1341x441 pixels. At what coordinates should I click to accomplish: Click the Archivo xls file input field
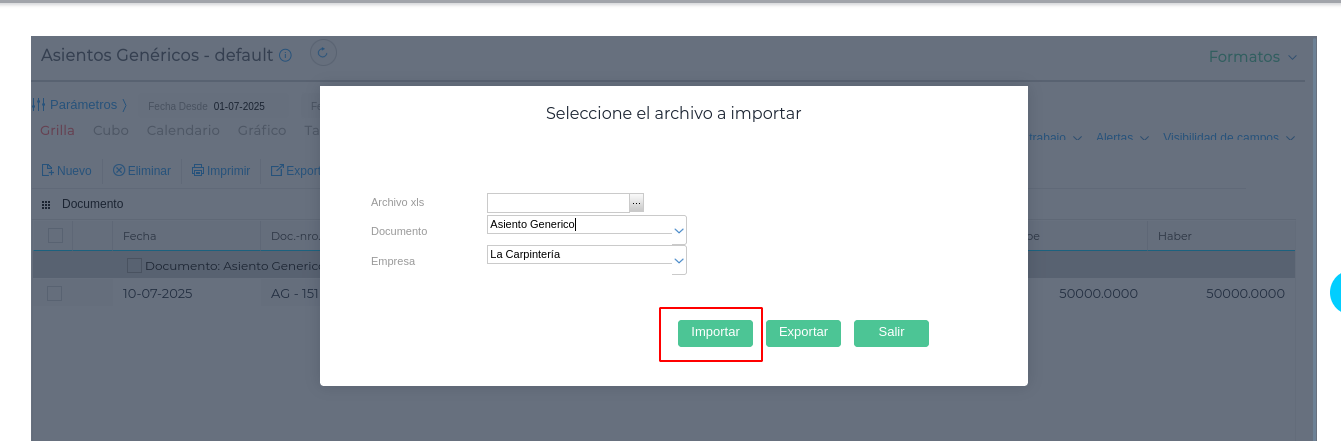coord(558,203)
